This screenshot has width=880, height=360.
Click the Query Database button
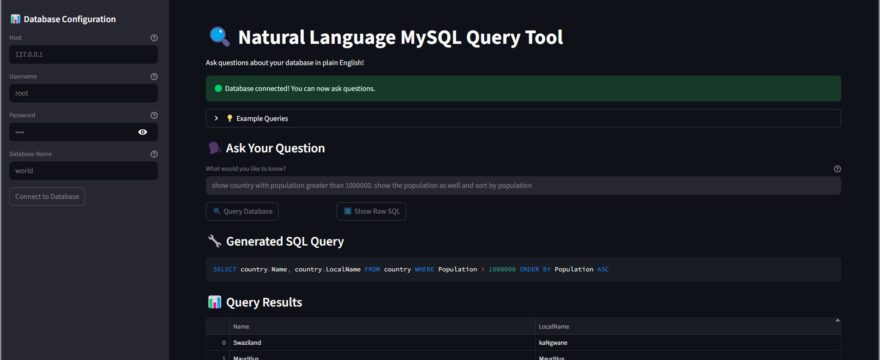[242, 211]
